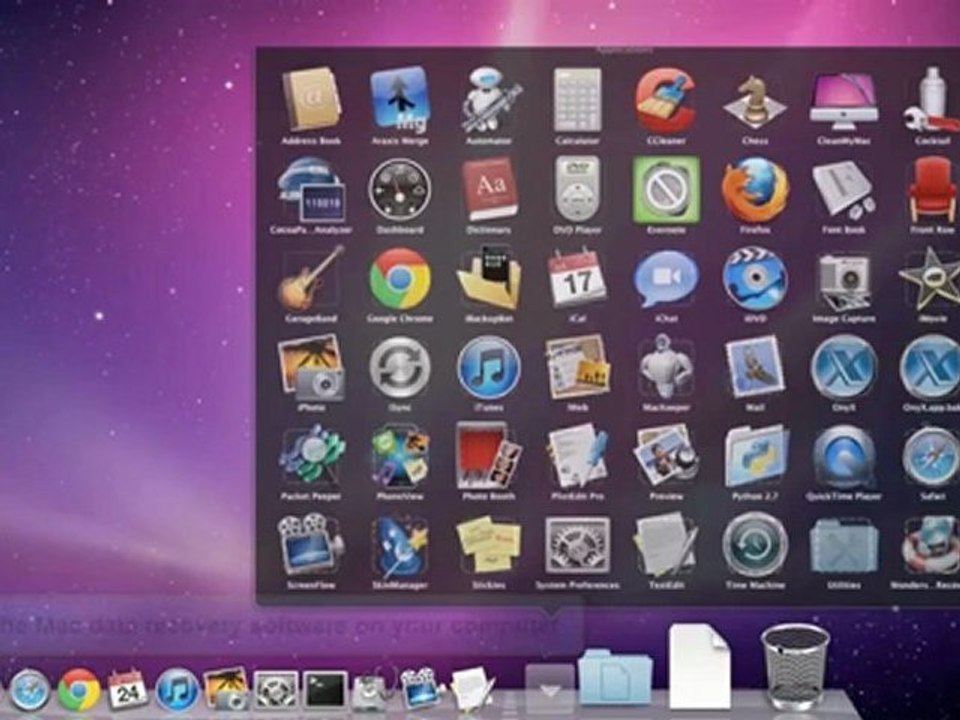Click ScreenFlow in the Dock
The height and width of the screenshot is (720, 960).
point(422,688)
